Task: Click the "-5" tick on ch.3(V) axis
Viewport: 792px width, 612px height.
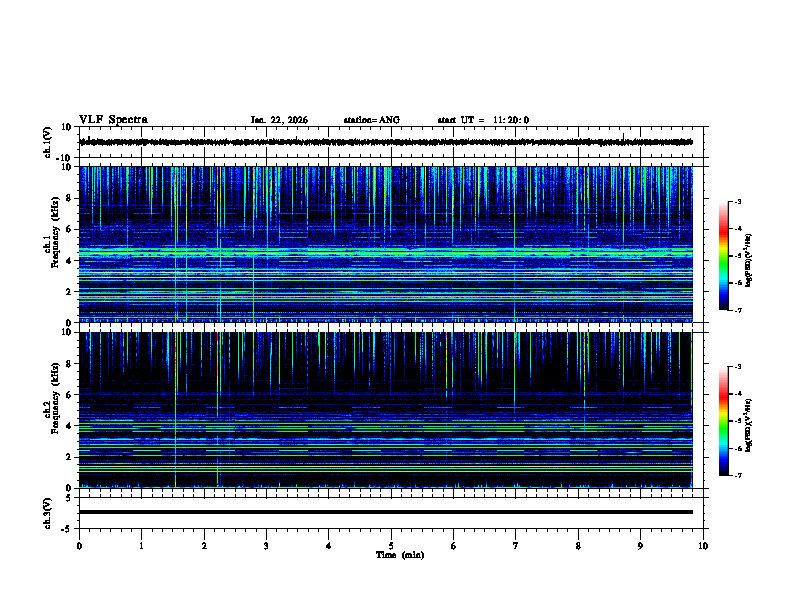Action: [x=68, y=529]
